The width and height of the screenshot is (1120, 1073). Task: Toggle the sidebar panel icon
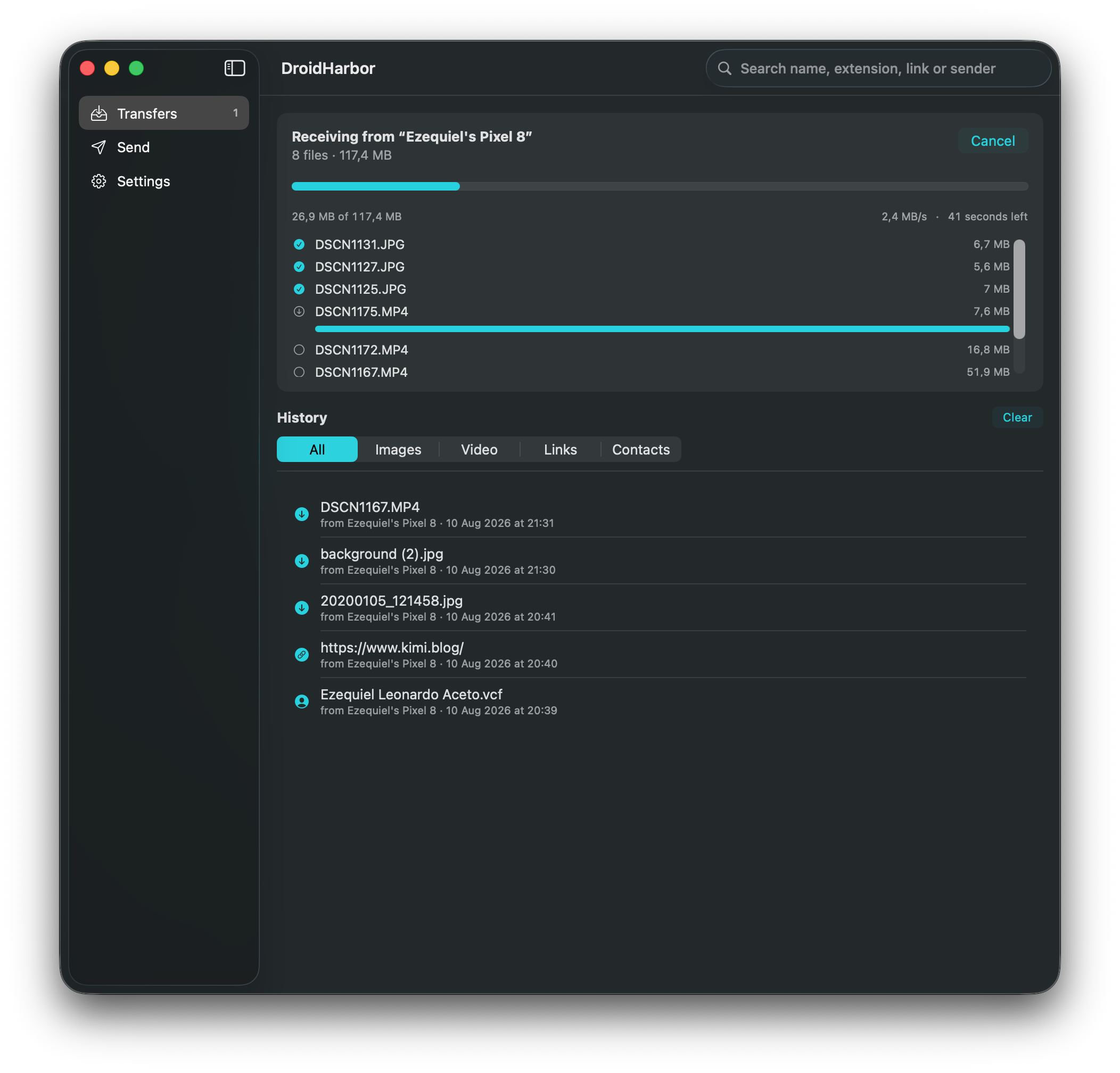click(234, 68)
